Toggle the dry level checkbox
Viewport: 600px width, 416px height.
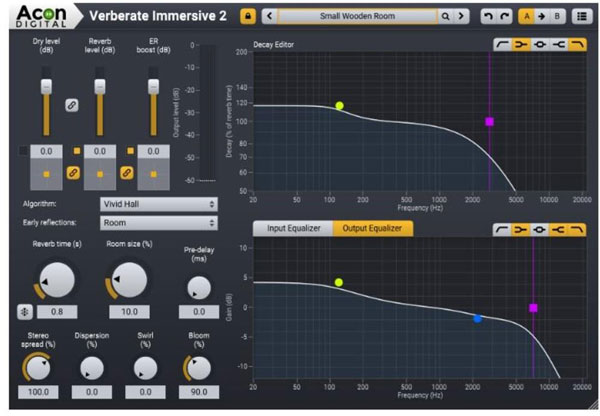[23, 150]
